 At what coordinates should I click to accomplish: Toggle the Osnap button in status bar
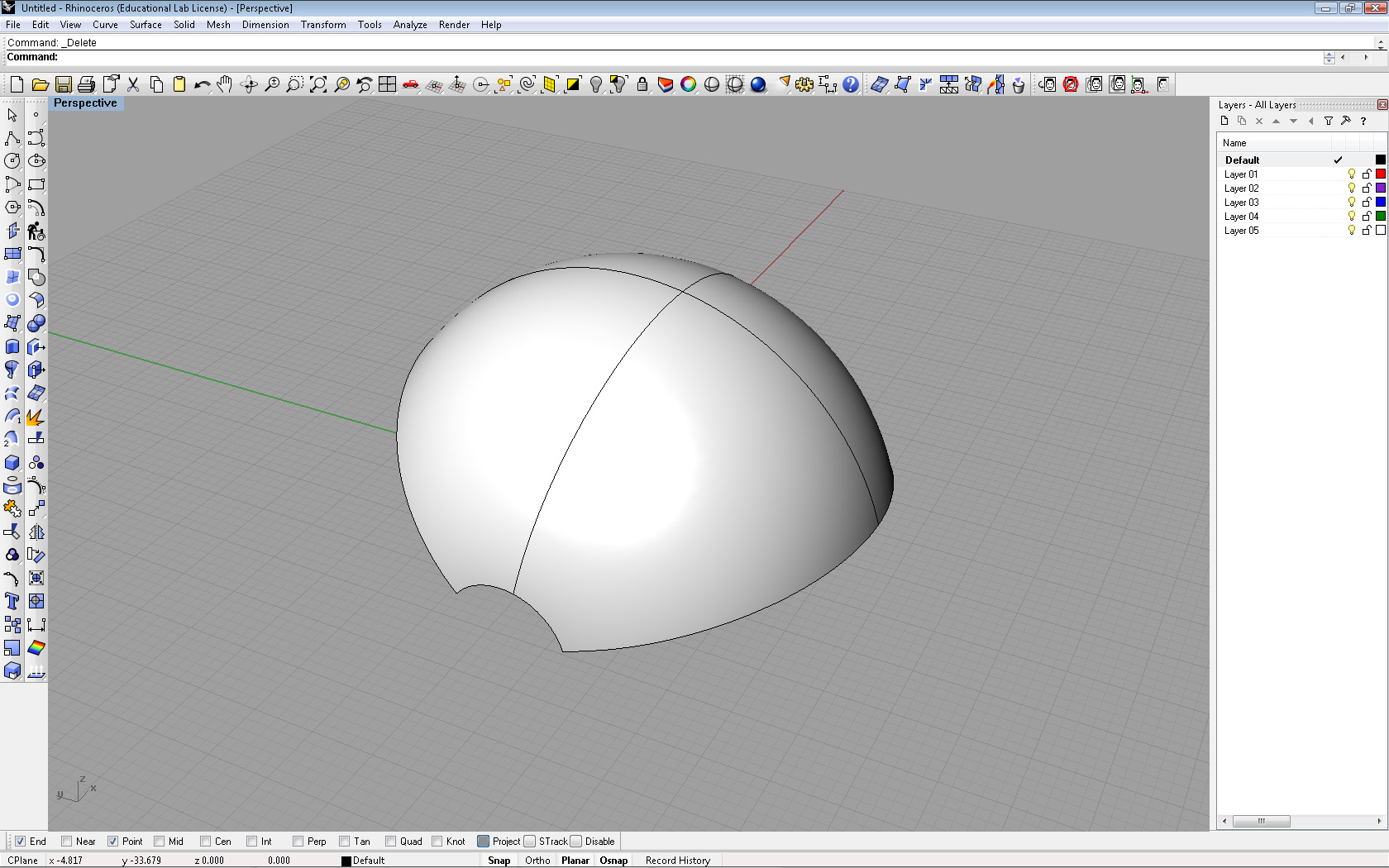pyautogui.click(x=613, y=861)
